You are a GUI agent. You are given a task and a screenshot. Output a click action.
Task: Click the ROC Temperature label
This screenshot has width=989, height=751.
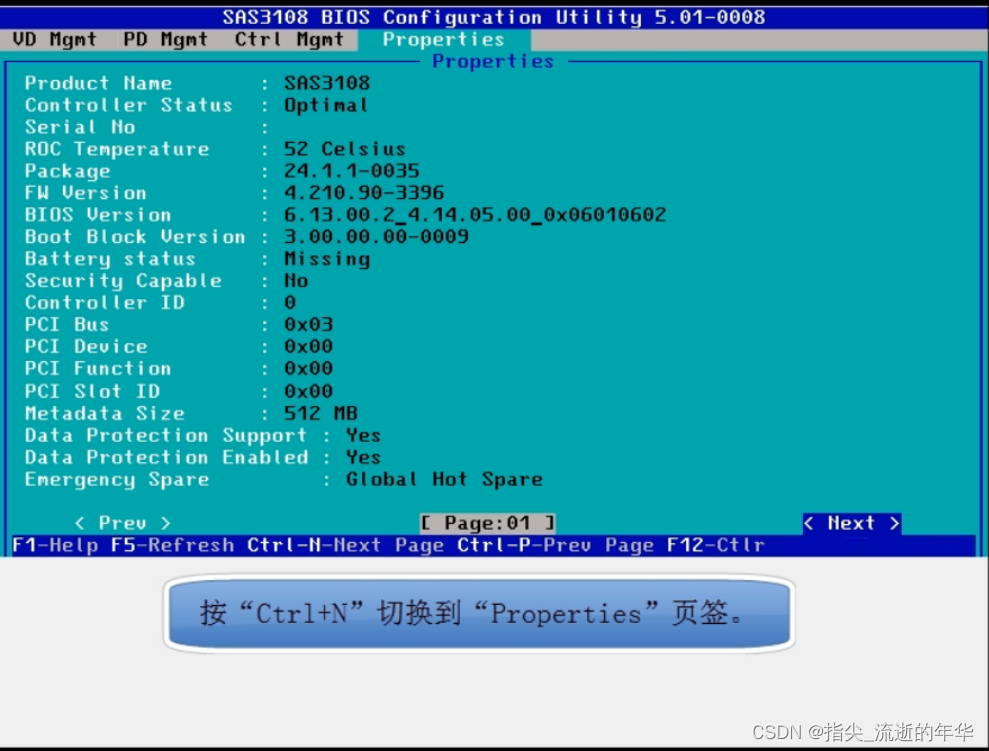tap(117, 149)
